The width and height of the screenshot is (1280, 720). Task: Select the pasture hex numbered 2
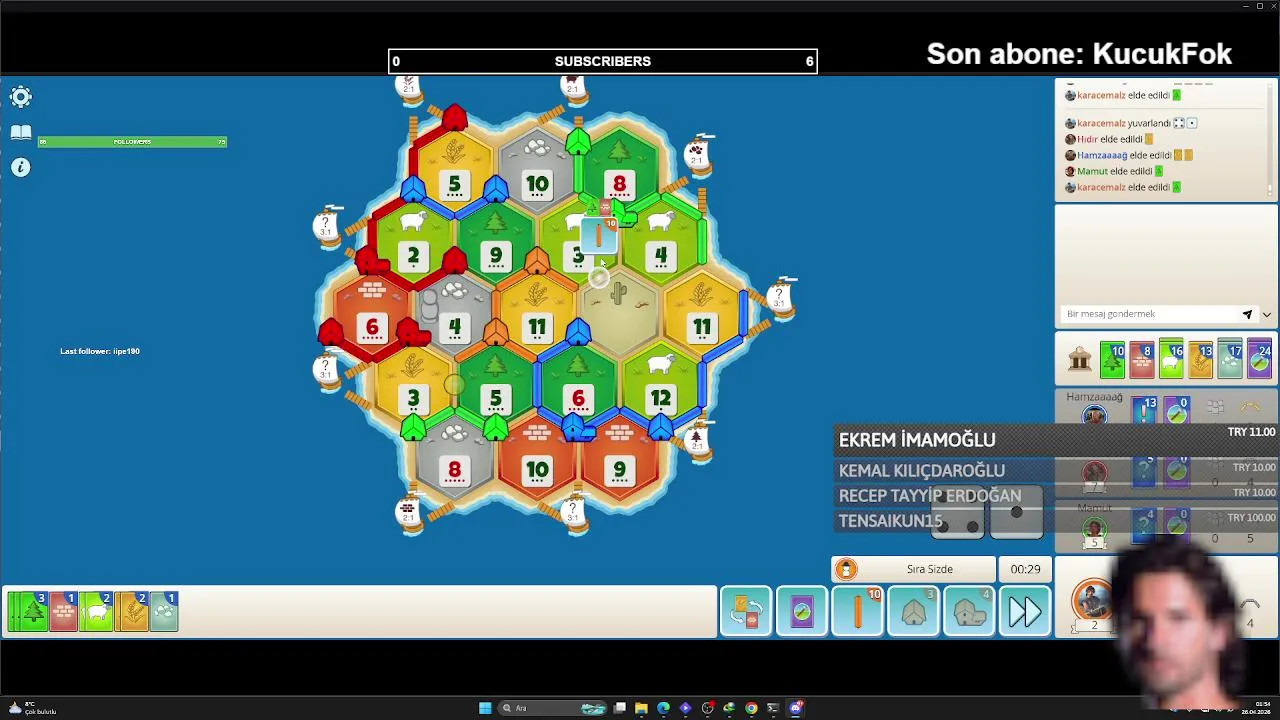coord(413,245)
